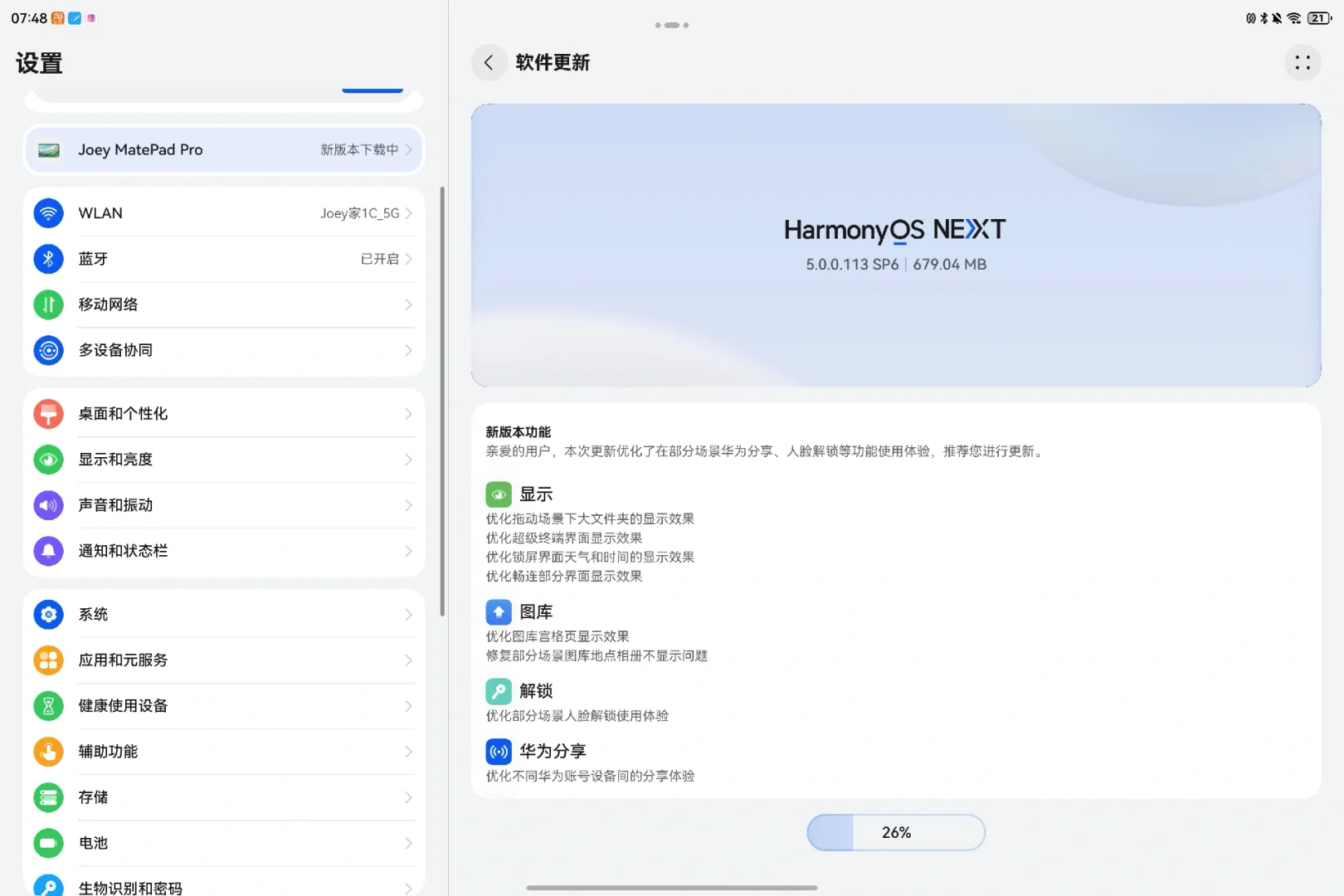Screen dimensions: 1344x896
Task: Tap the WLAN wifi icon
Action: pyautogui.click(x=48, y=213)
